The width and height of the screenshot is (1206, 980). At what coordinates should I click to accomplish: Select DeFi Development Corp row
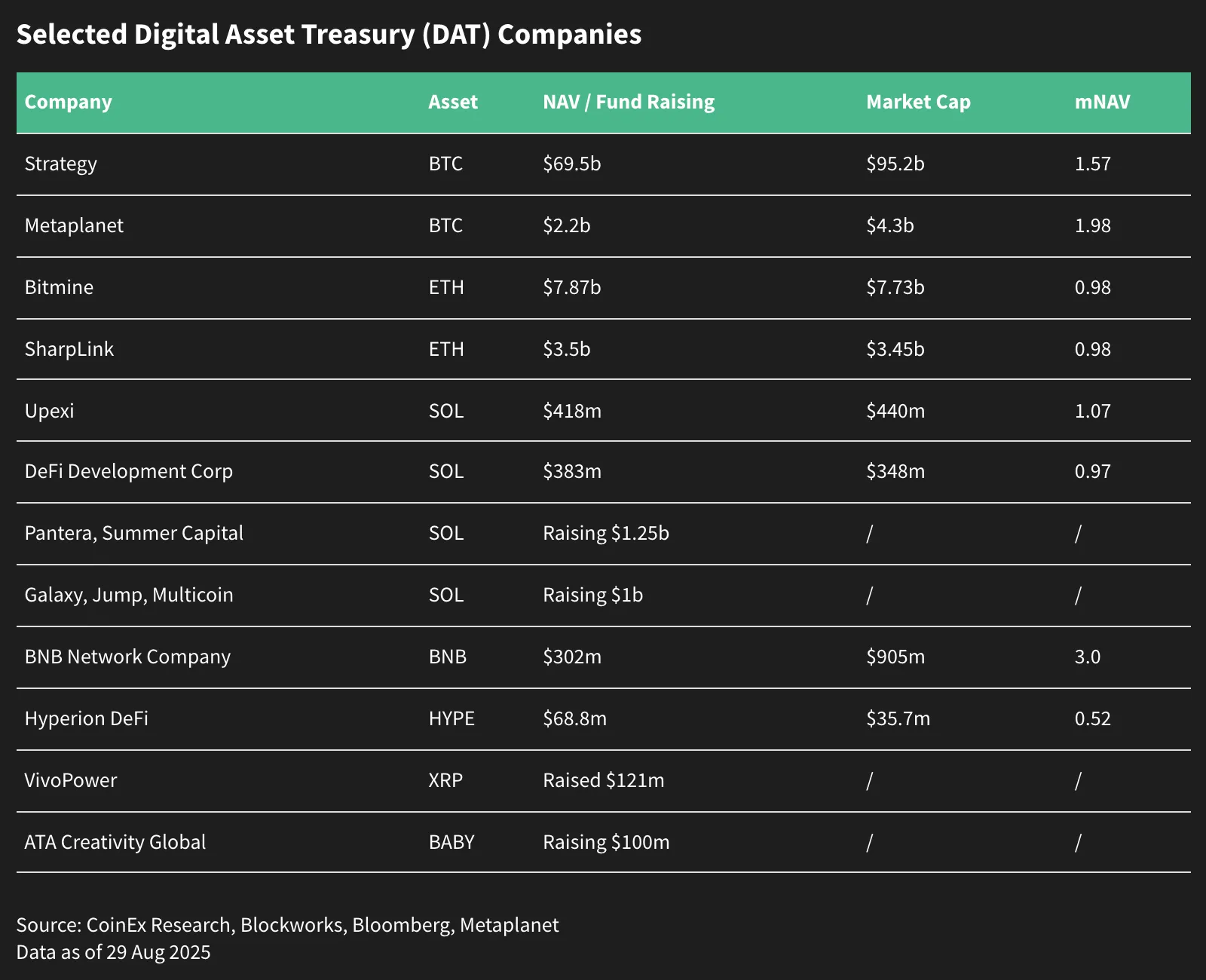[603, 472]
